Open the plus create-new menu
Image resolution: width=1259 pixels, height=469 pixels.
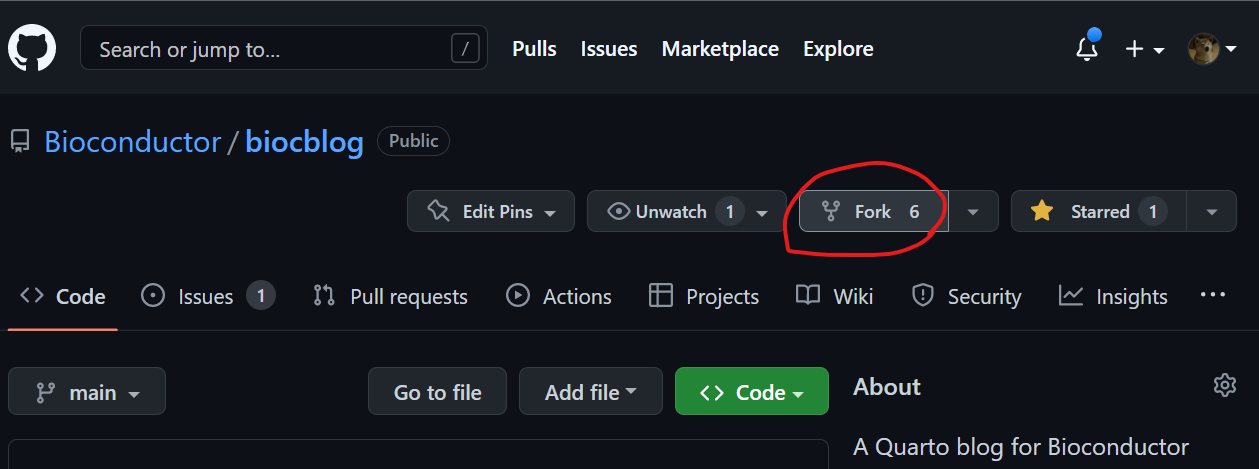coord(1144,49)
